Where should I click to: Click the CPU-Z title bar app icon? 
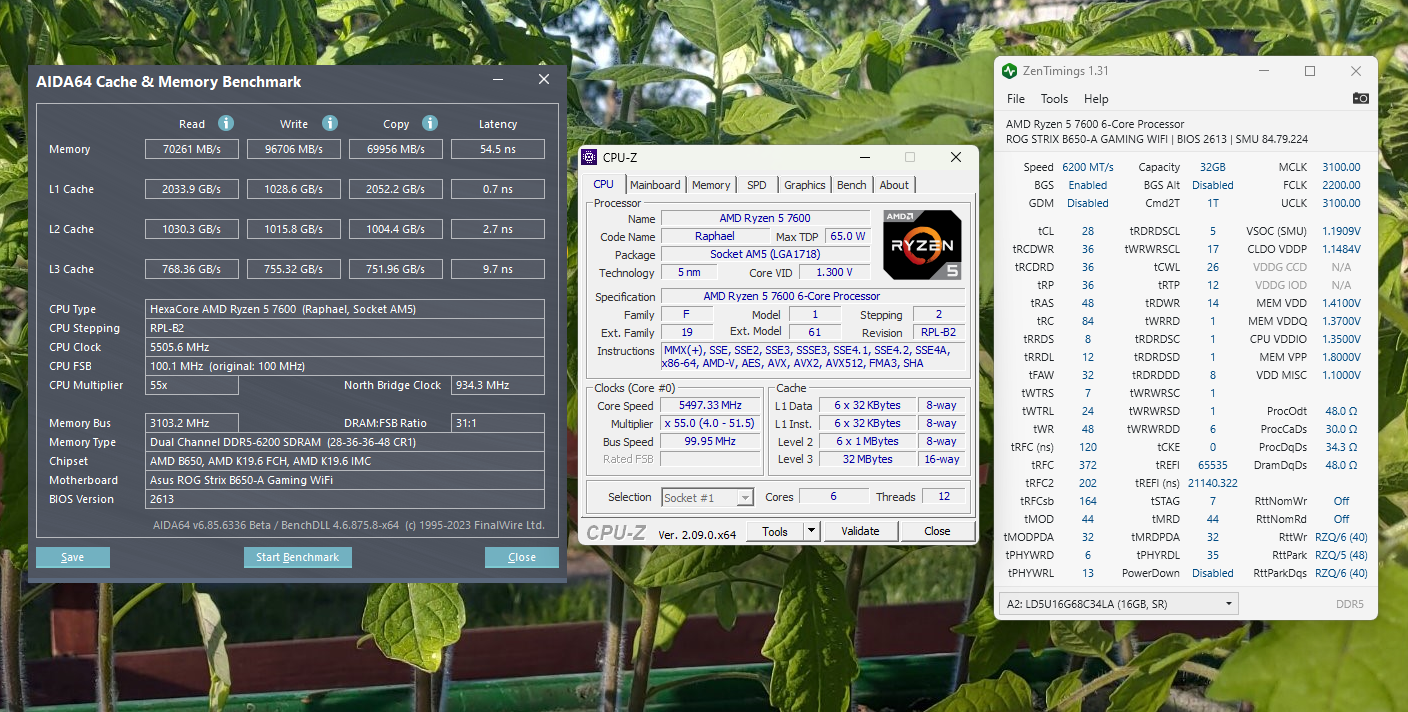click(x=590, y=157)
